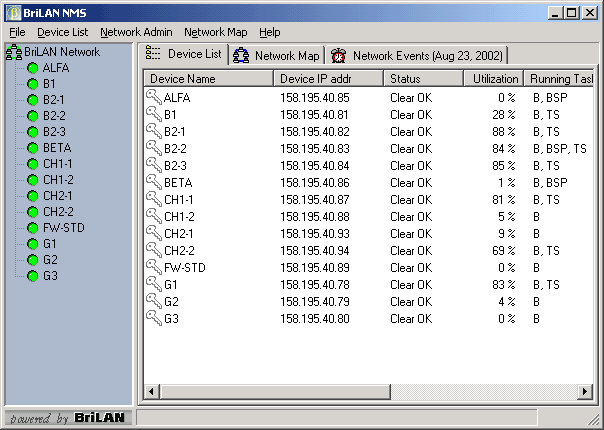Click the green status dot beside B2-1
Screen dimensions: 604x430
(x=33, y=100)
